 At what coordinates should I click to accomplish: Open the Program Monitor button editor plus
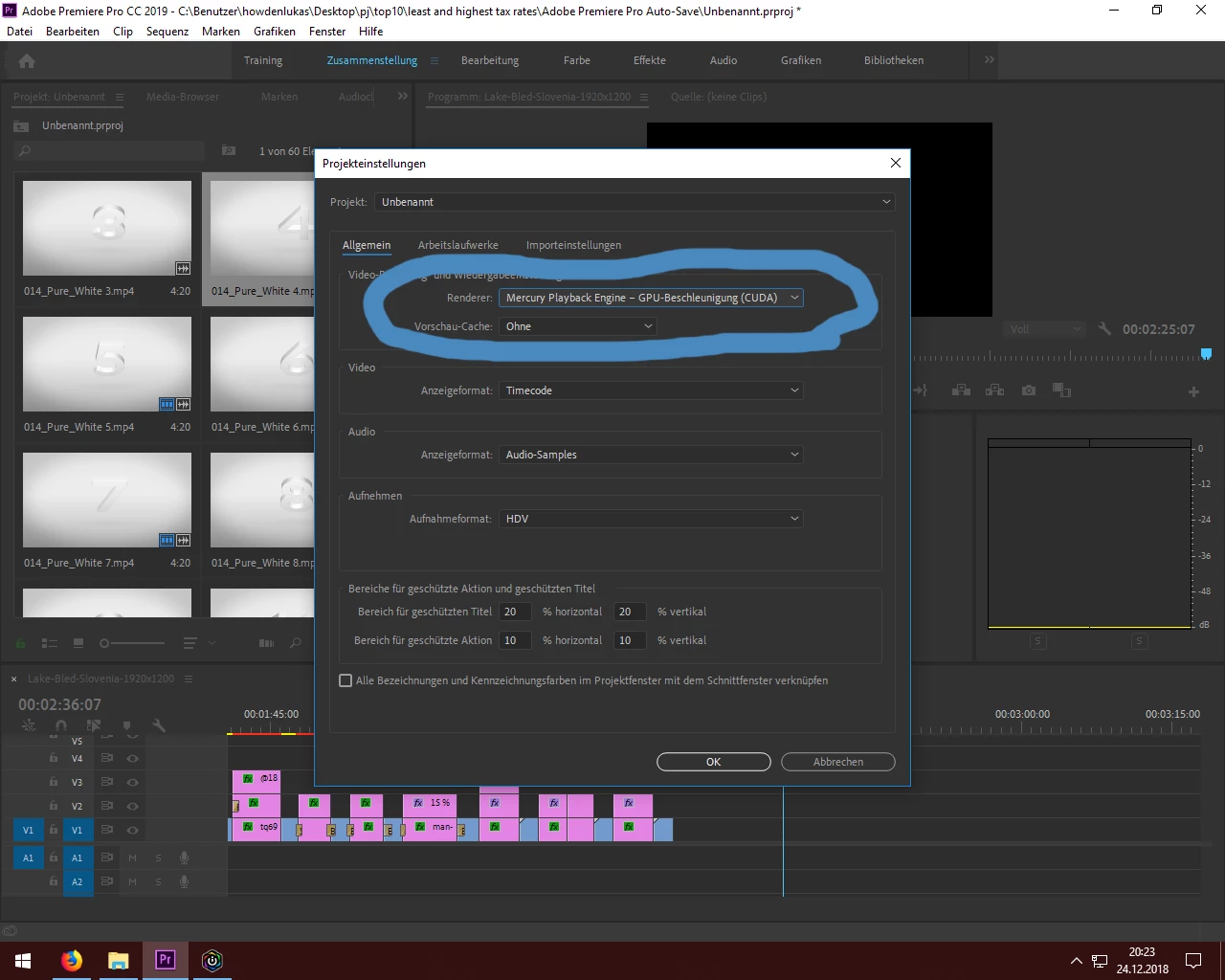[x=1193, y=391]
